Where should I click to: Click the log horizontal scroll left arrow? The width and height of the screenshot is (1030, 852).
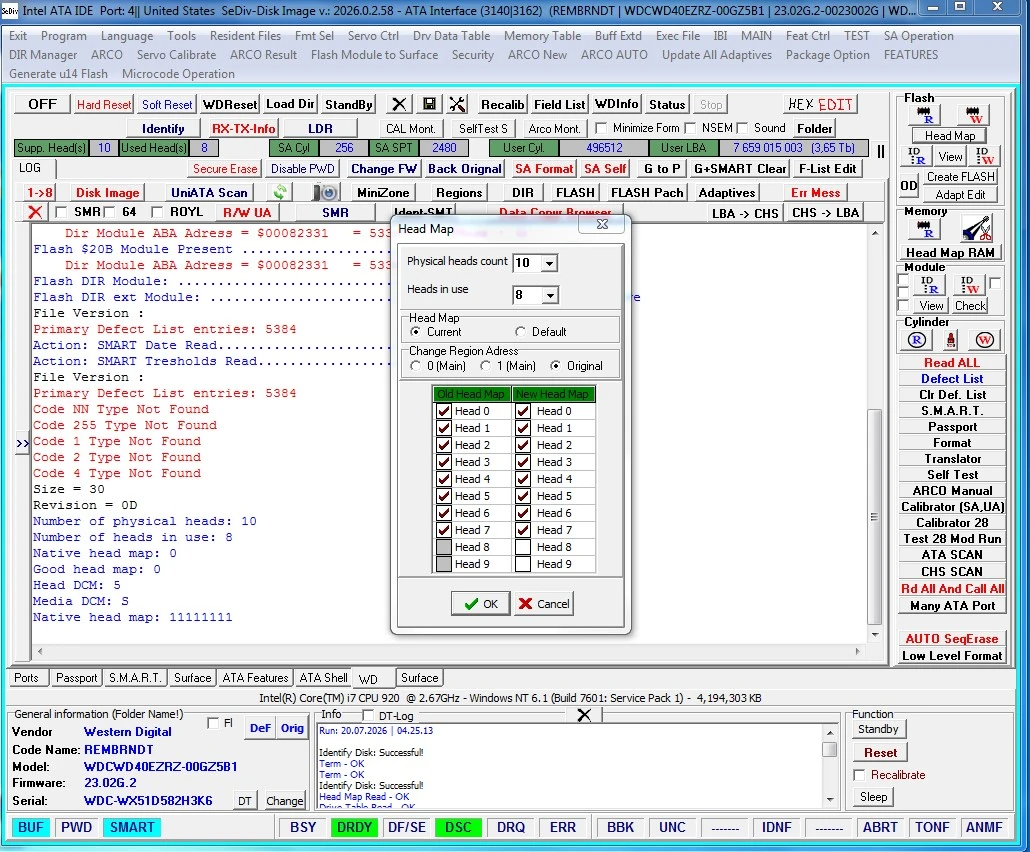[x=40, y=652]
